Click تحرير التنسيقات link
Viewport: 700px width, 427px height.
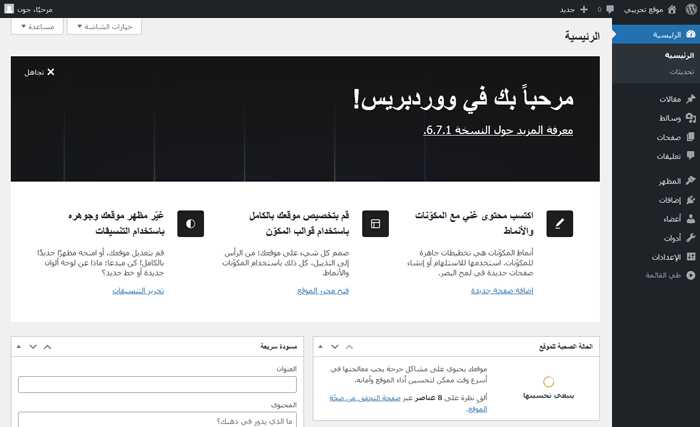tap(138, 290)
